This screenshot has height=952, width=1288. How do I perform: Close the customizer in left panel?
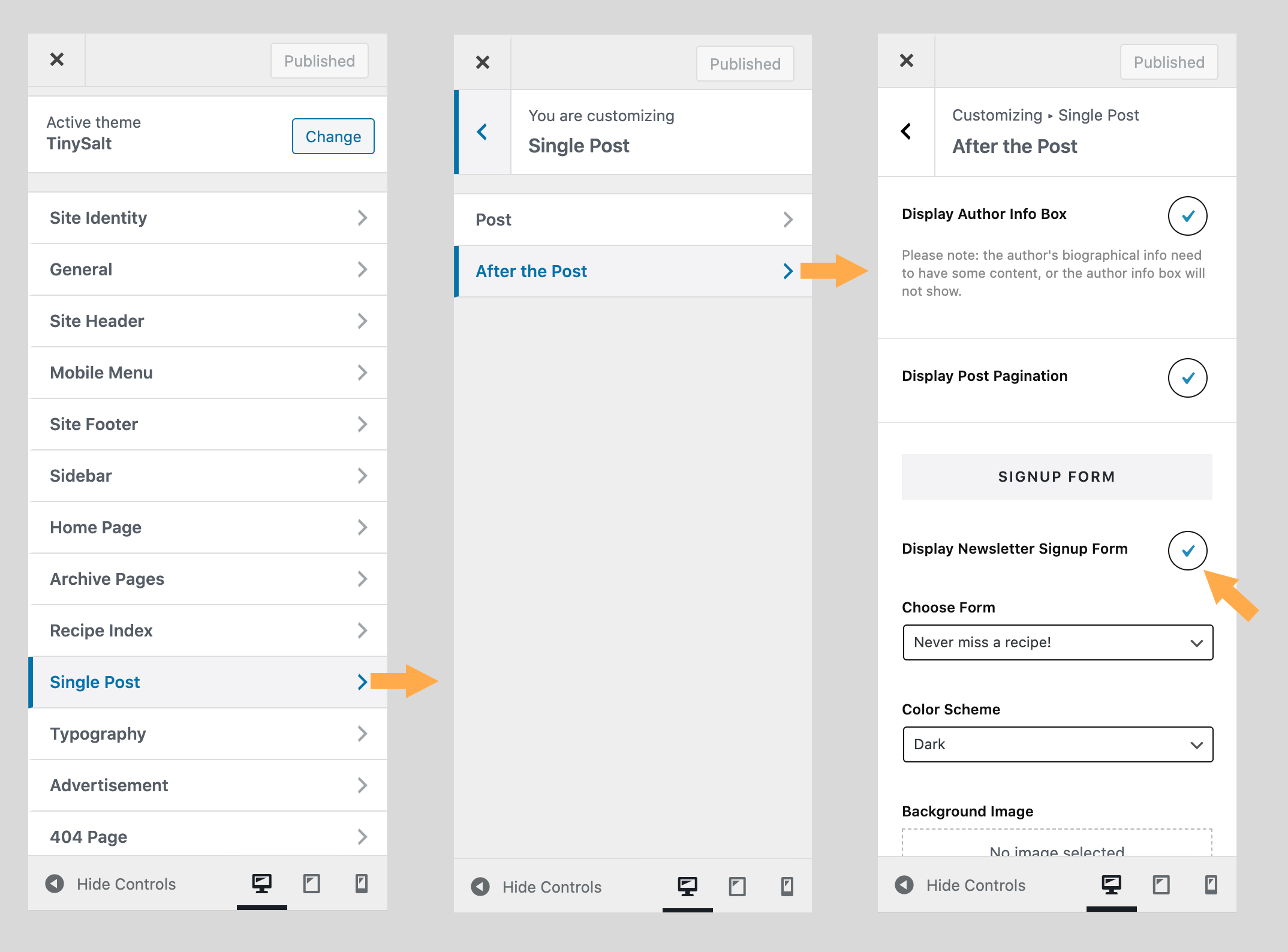click(x=57, y=59)
